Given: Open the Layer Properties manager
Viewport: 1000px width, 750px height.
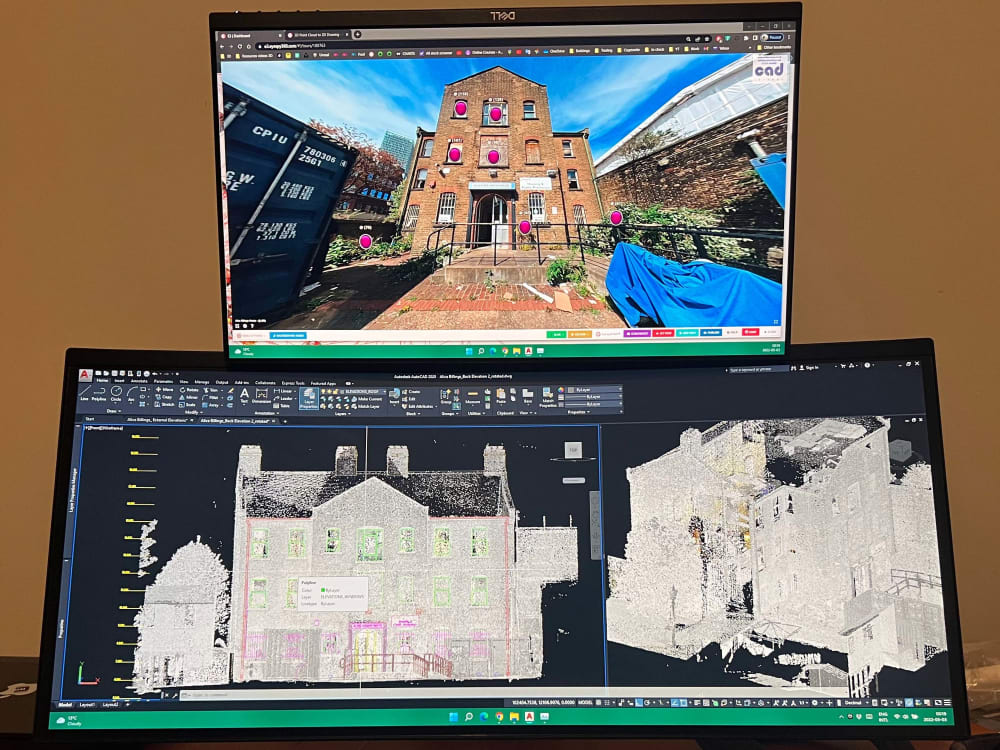Looking at the screenshot, I should click(309, 399).
